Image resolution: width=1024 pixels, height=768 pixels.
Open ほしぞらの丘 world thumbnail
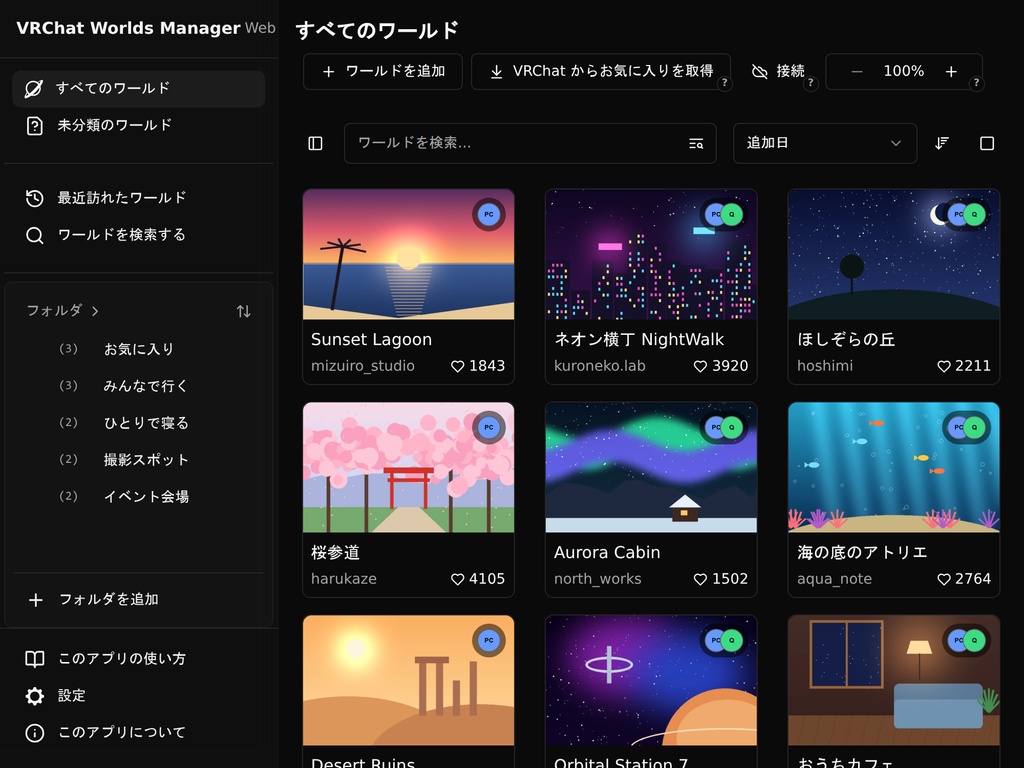pos(894,255)
